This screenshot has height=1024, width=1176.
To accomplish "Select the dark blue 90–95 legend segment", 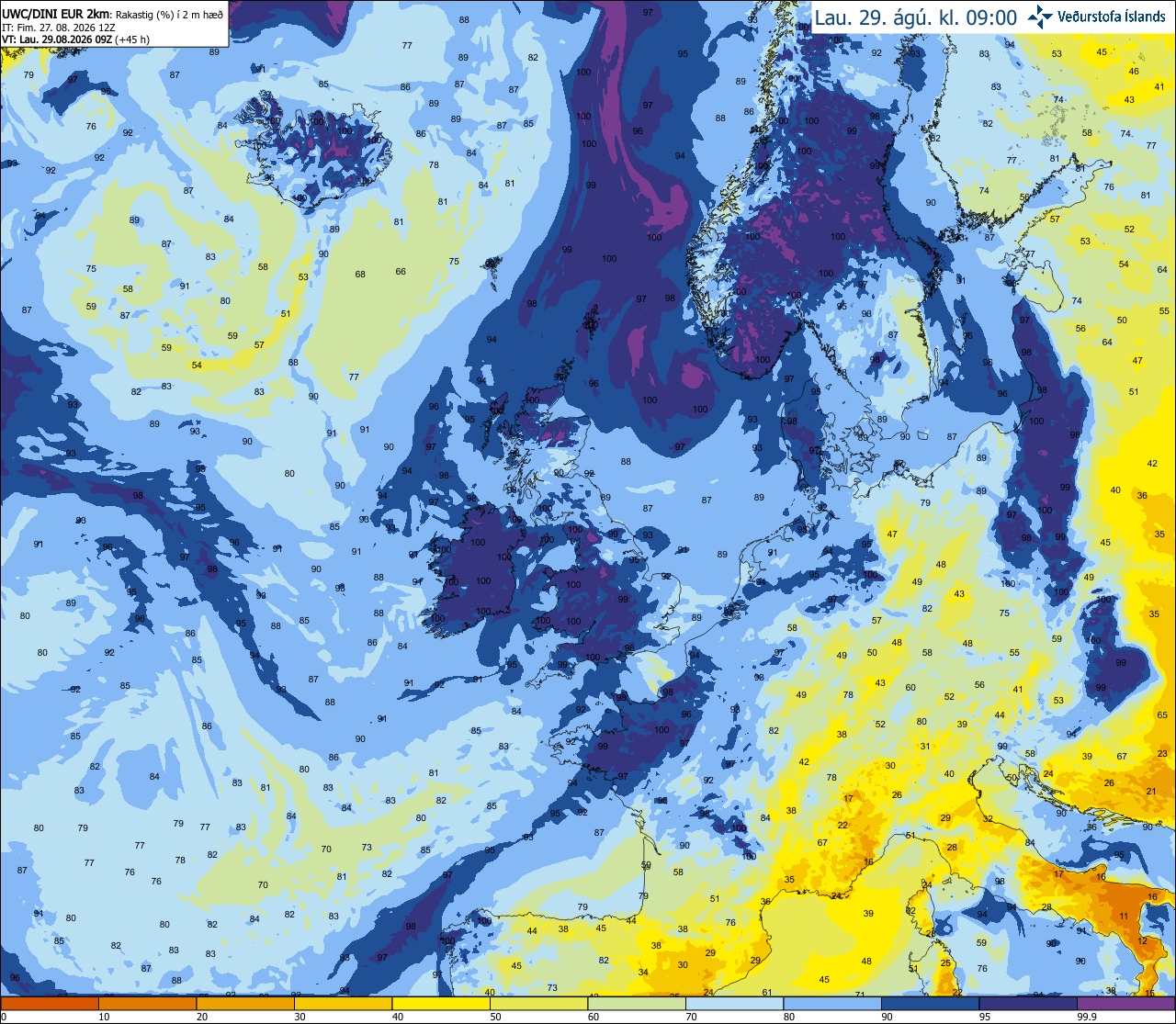I will click(x=931, y=1004).
